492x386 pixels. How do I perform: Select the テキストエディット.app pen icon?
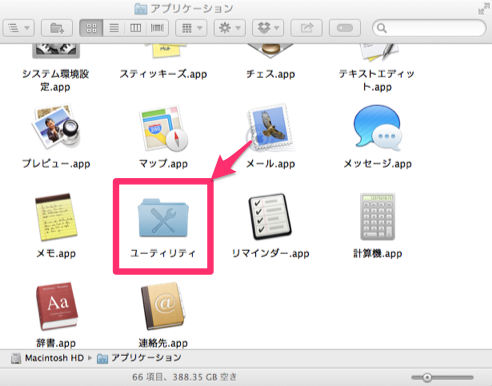379,53
